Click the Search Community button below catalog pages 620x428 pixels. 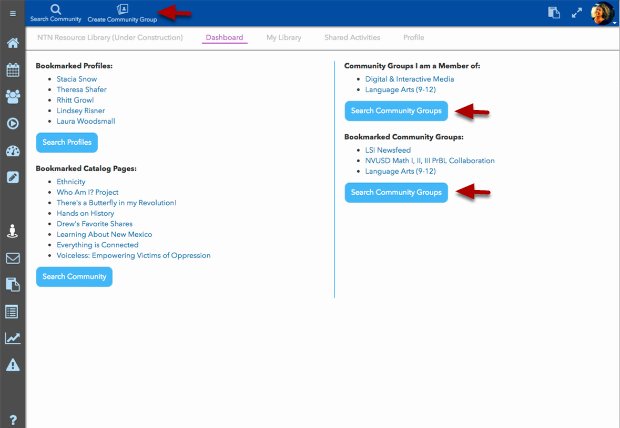74,276
